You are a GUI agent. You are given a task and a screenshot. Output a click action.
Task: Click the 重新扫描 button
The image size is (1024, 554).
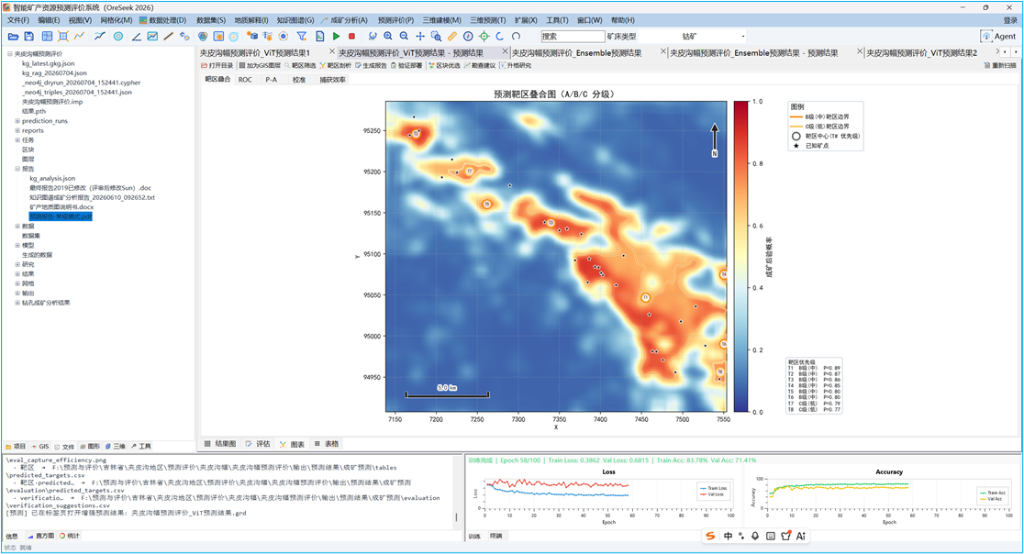pyautogui.click(x=1000, y=65)
